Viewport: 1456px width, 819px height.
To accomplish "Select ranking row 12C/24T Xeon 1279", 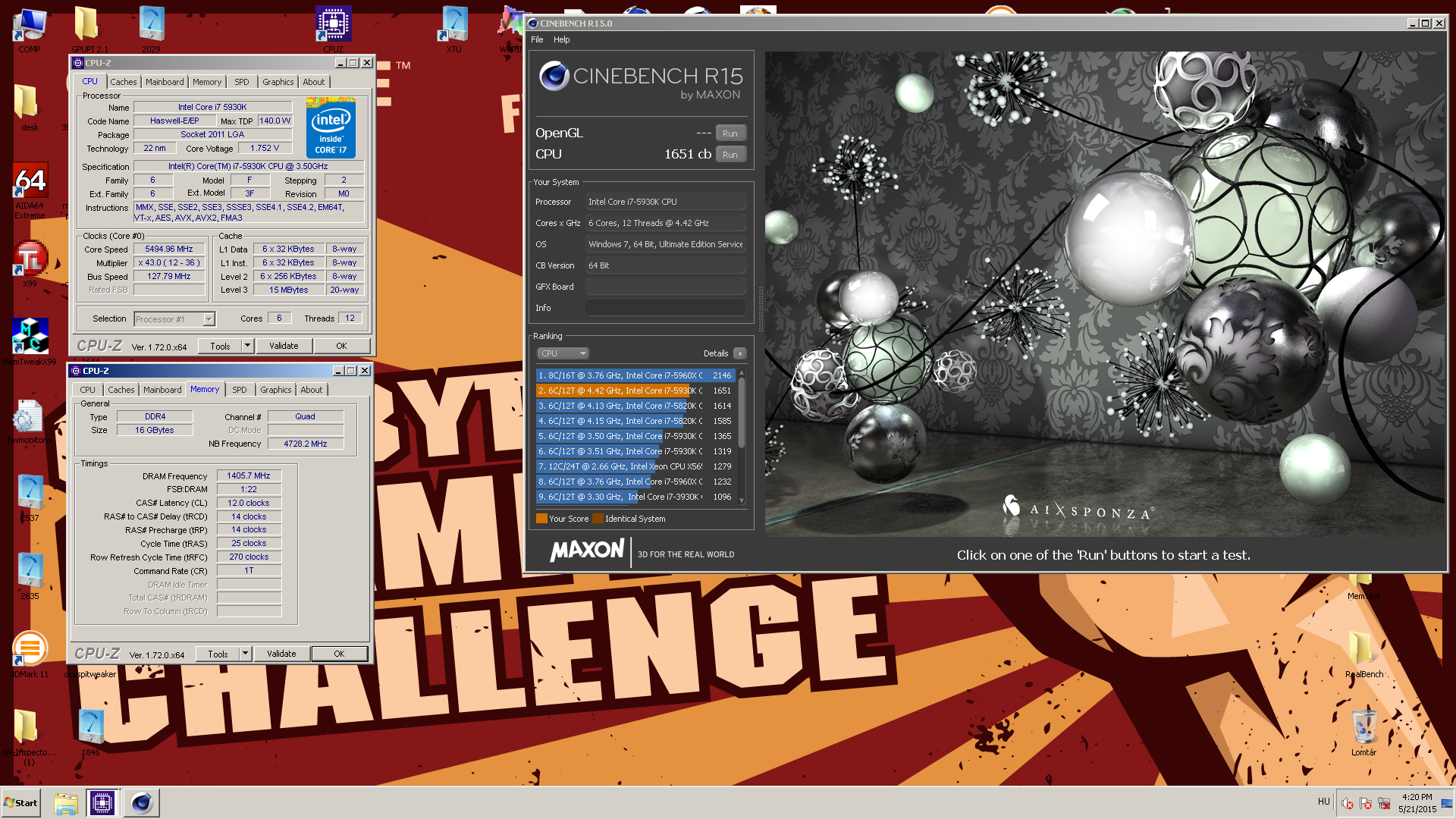I will tap(635, 466).
